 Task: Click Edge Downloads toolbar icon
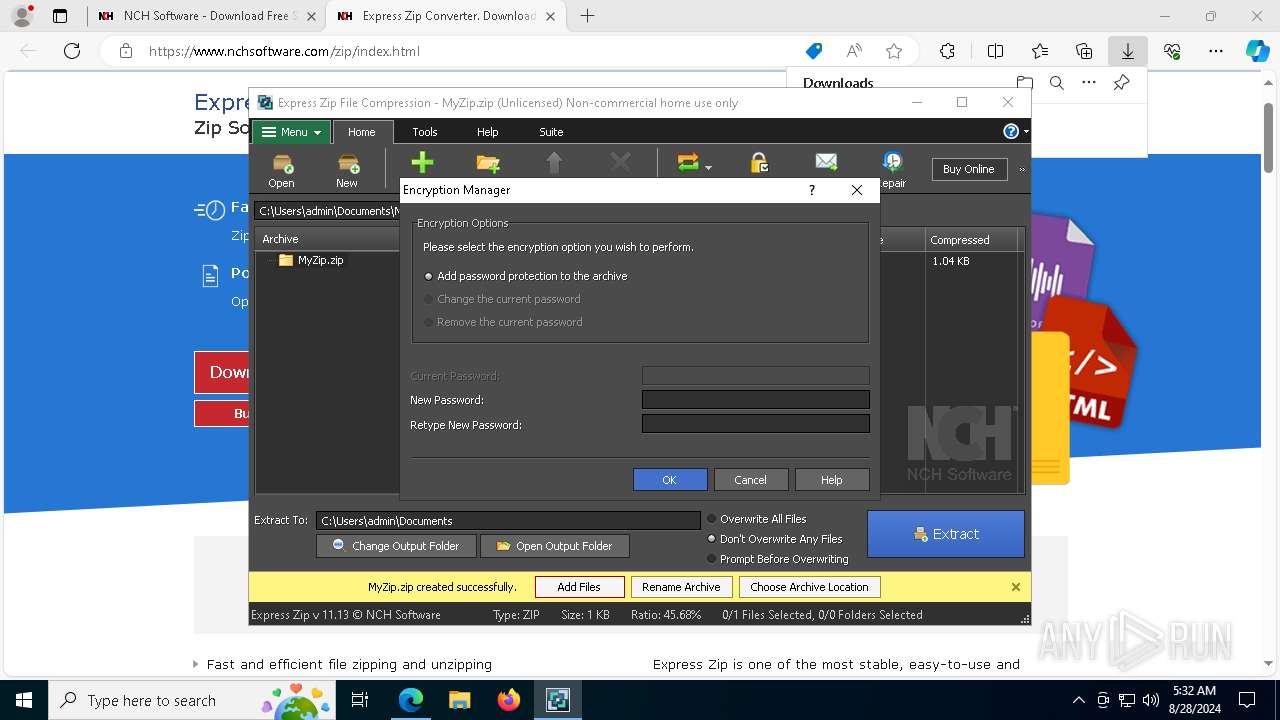pos(1128,51)
